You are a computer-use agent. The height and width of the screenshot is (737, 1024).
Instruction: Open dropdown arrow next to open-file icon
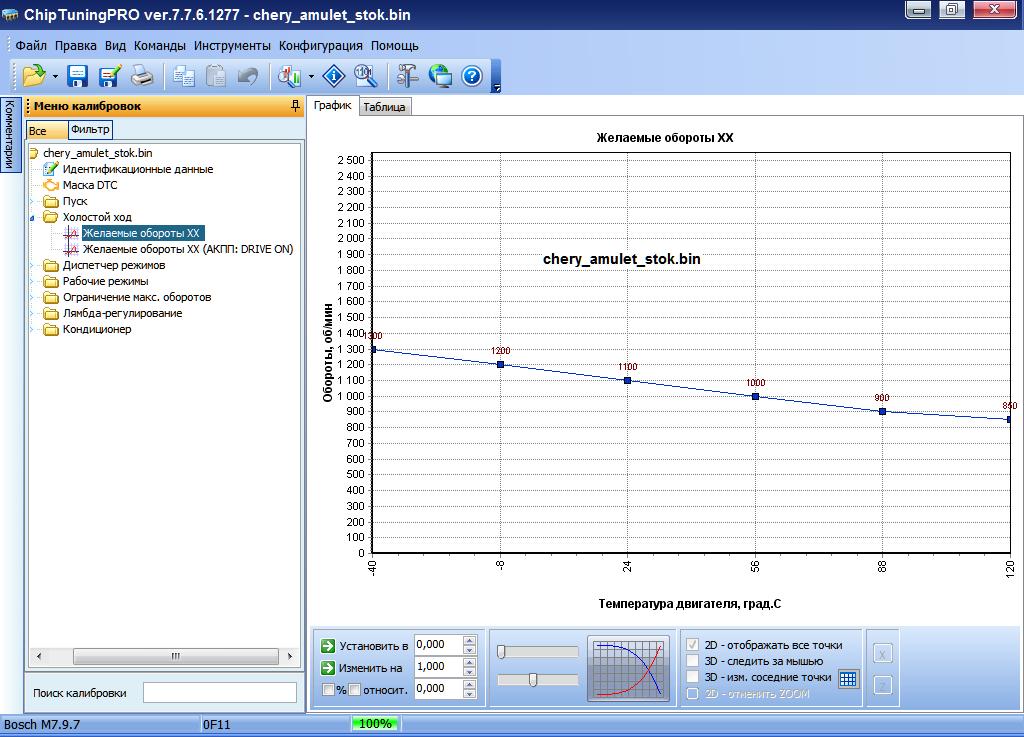tap(55, 77)
